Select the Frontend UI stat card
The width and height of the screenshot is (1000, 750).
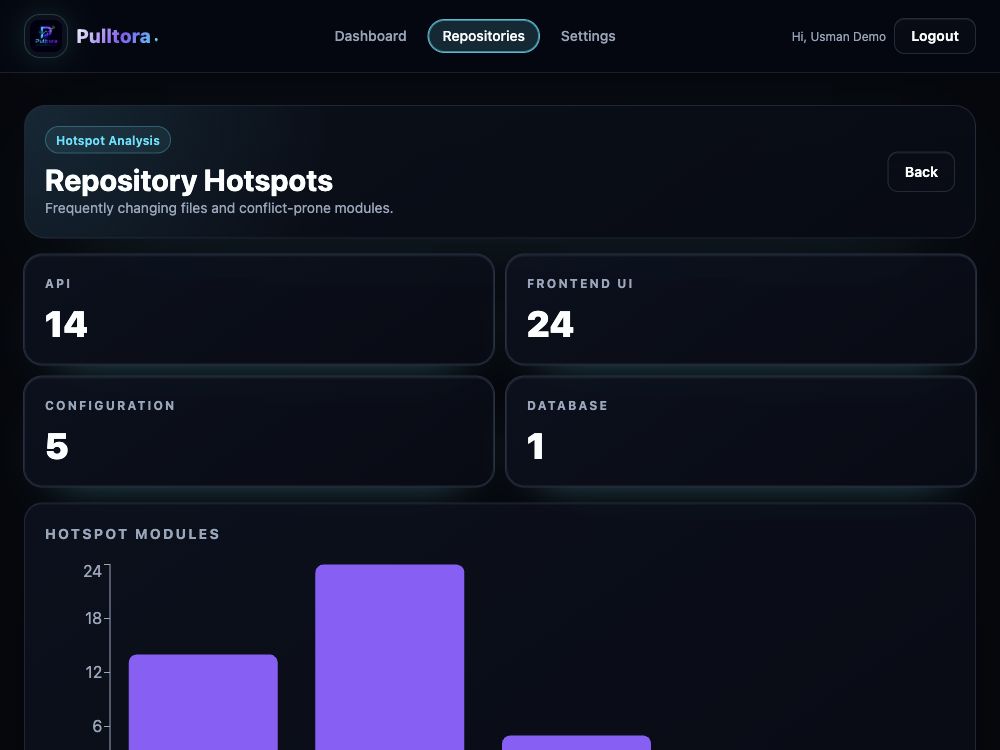pos(740,309)
